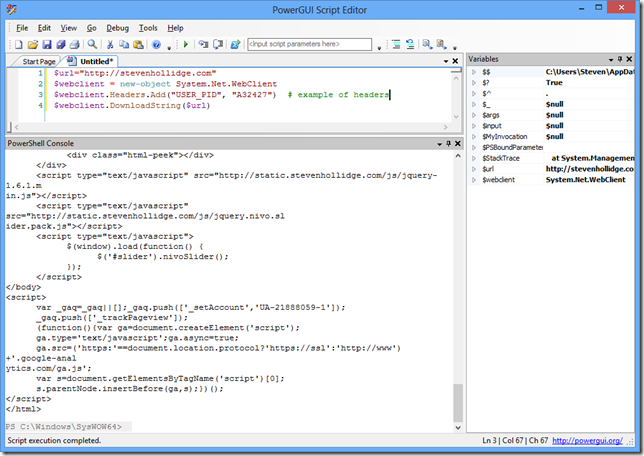Viewport: 644px width, 456px height.
Task: Click the input script parameters field
Action: pos(309,44)
